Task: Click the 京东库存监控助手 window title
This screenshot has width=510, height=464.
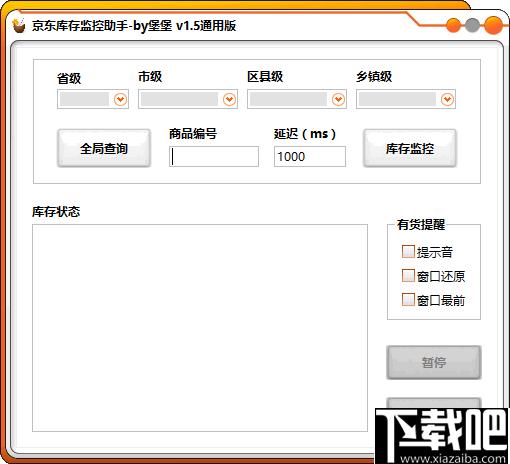Action: [134, 26]
